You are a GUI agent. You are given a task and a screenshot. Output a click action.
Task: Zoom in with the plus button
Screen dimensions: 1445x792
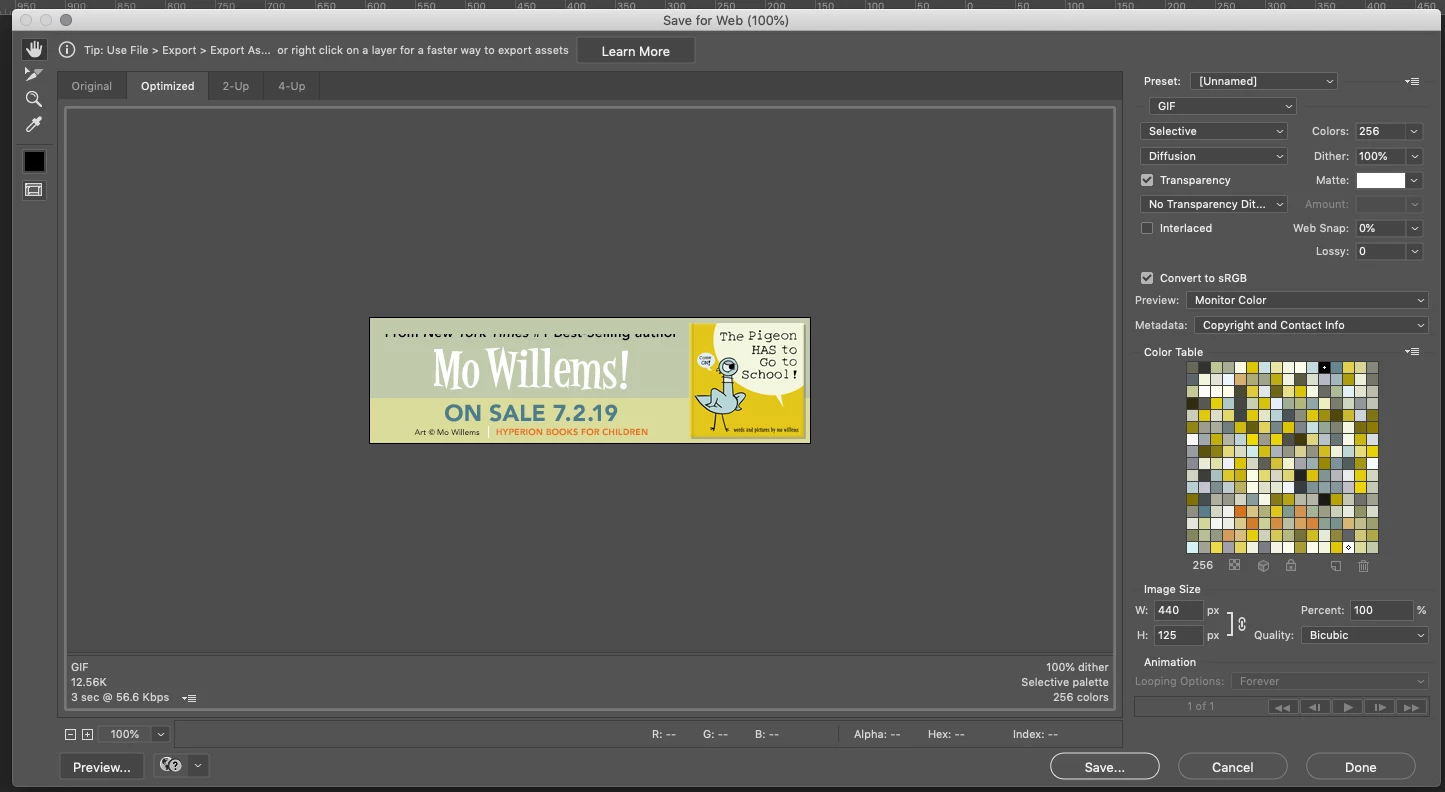pyautogui.click(x=87, y=734)
